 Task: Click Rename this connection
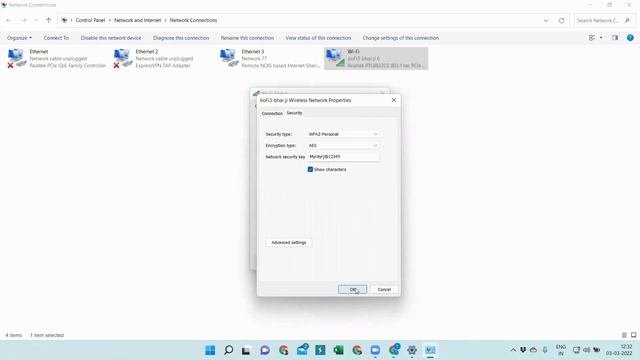(x=247, y=38)
